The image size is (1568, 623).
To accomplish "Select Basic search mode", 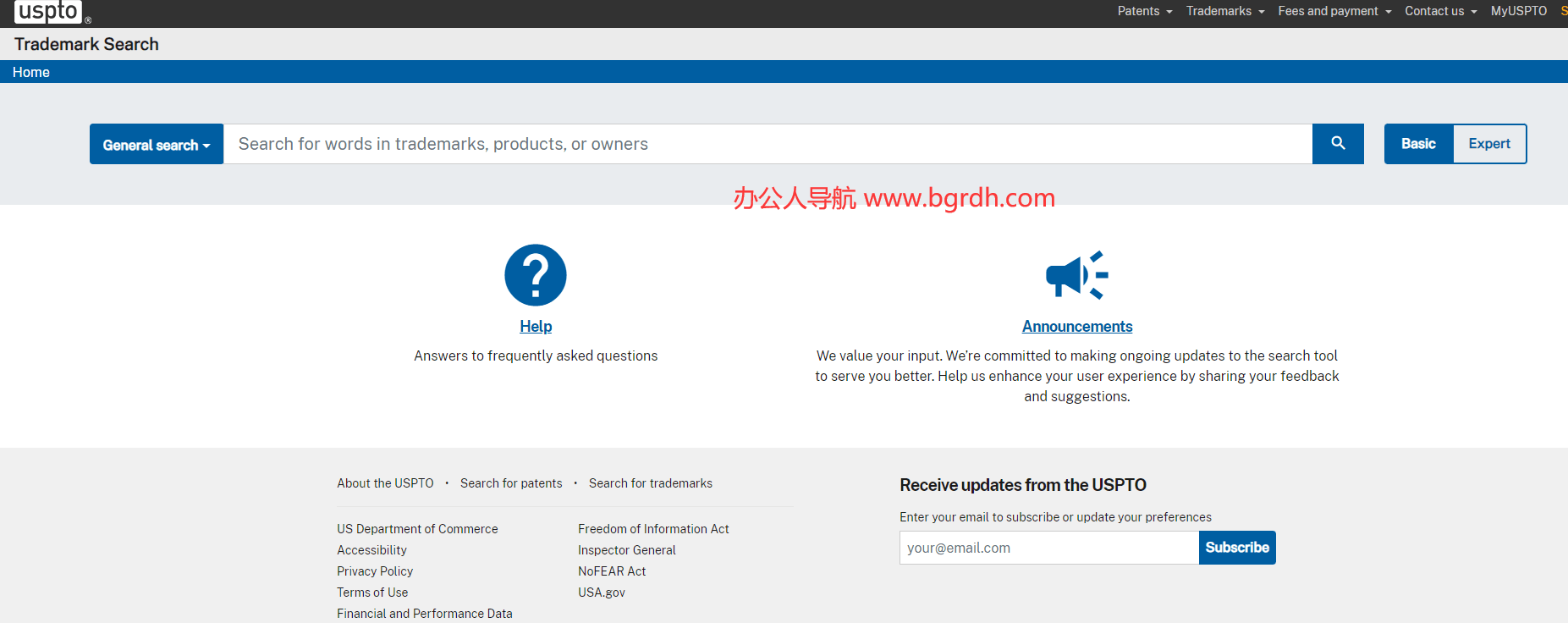I will (1418, 144).
